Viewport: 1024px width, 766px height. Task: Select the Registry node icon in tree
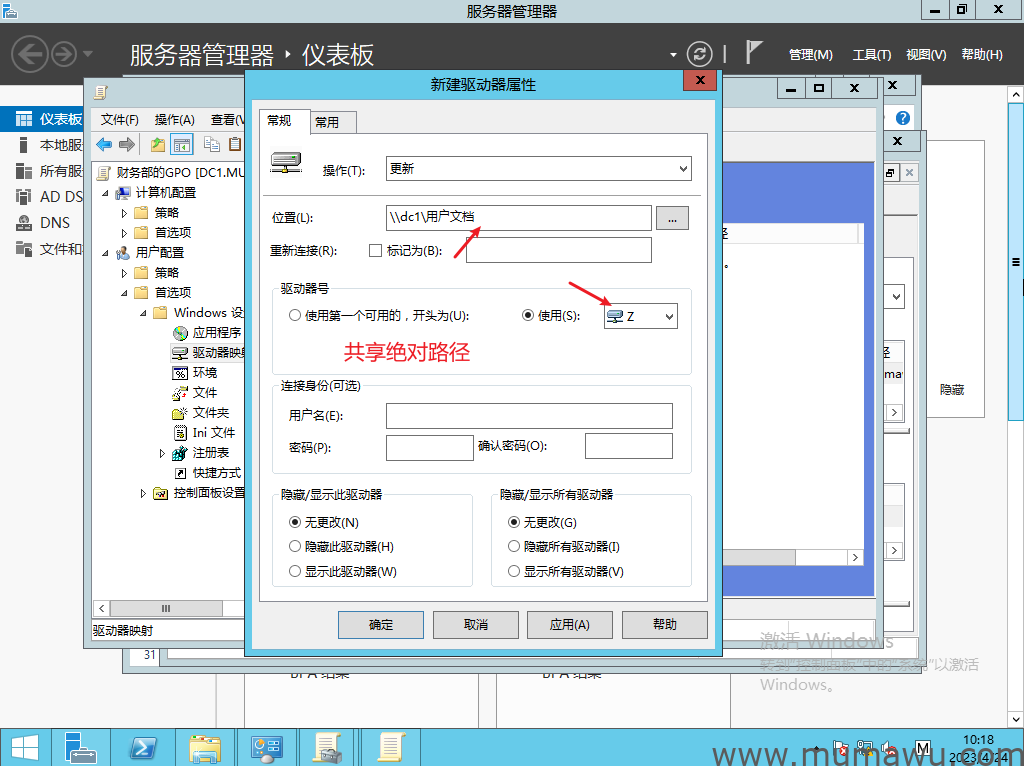tap(180, 453)
